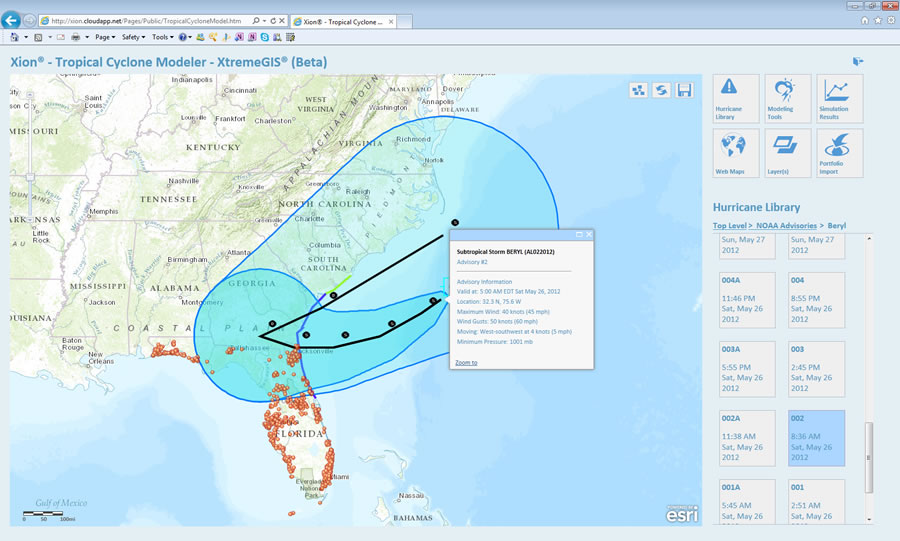
Task: Open the Web Maps tile
Action: pyautogui.click(x=736, y=153)
